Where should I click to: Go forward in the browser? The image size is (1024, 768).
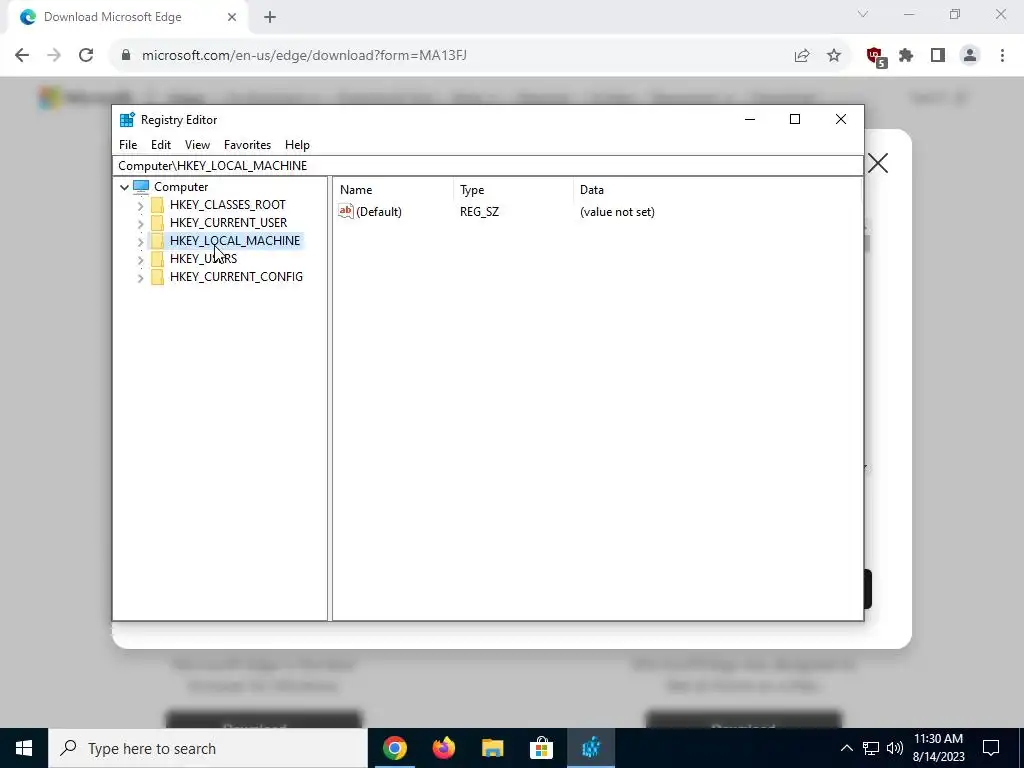54,56
